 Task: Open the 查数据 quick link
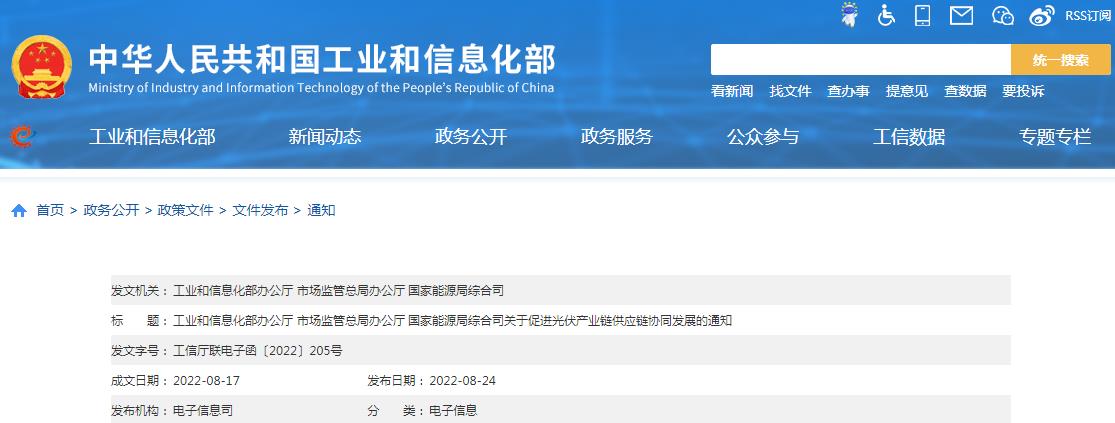965,91
